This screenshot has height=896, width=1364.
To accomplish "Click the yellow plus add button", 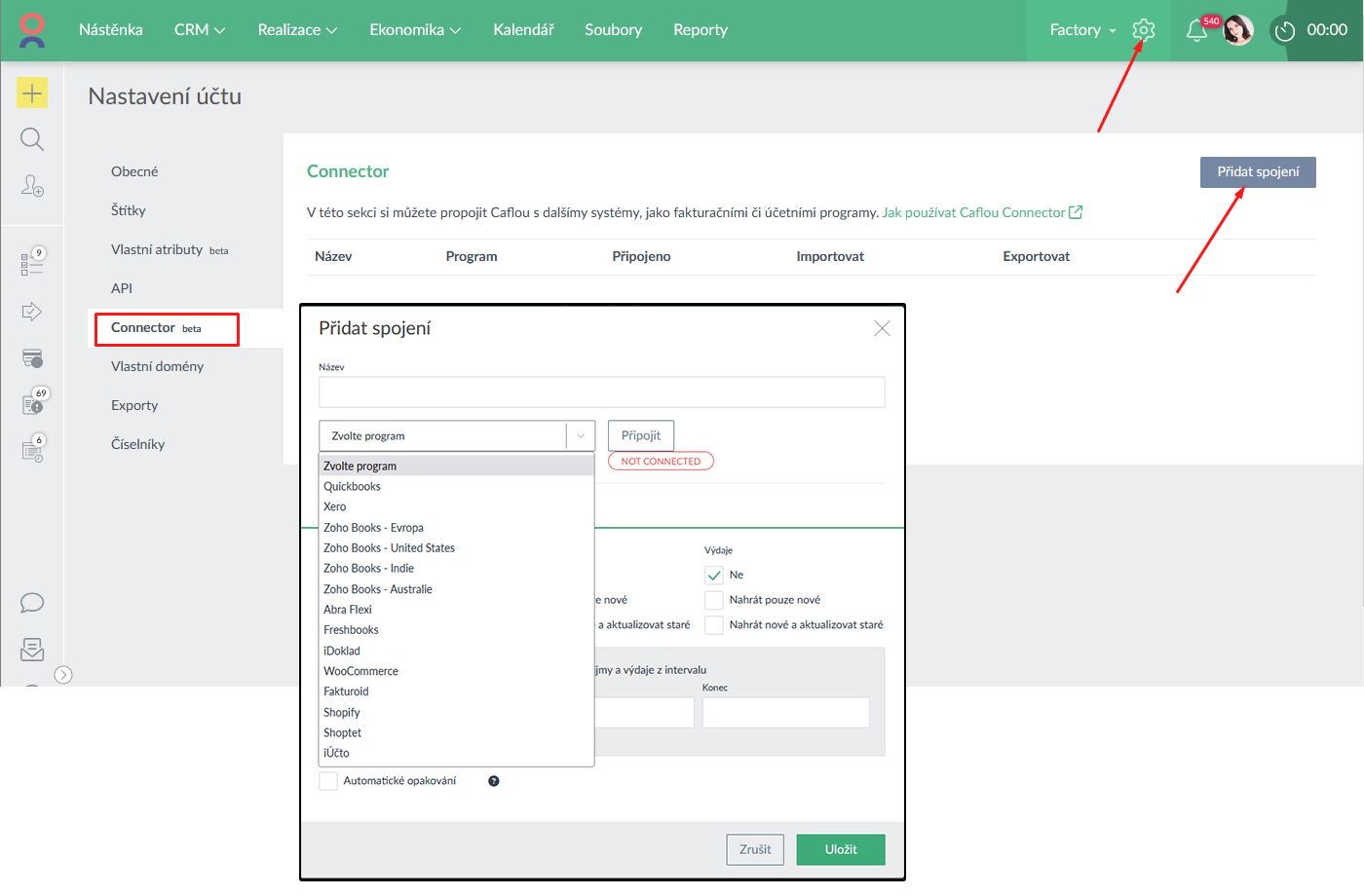I will pyautogui.click(x=32, y=93).
